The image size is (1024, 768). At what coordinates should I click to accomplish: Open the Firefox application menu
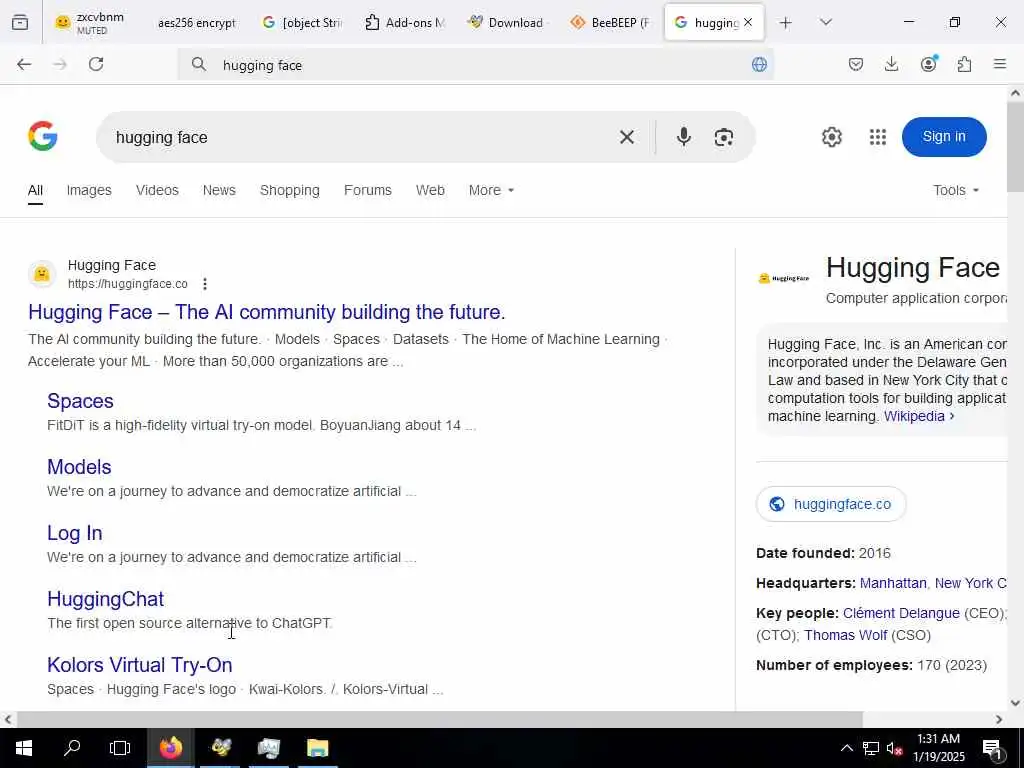1000,64
